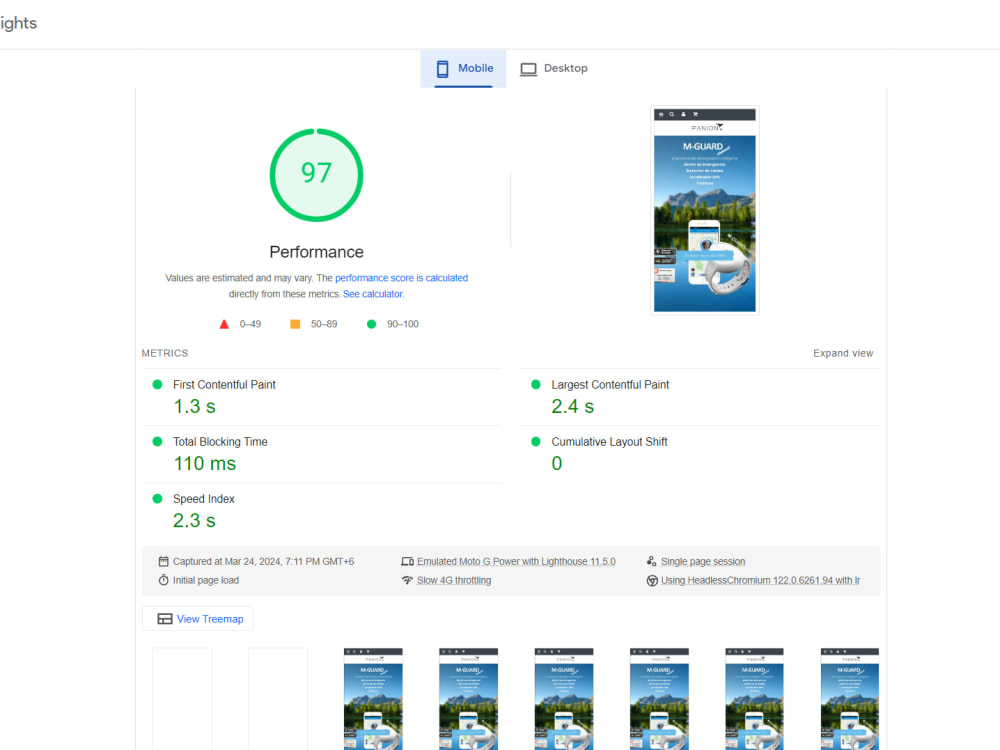Click the treemap icon inside View Treemap
Image resolution: width=1000 pixels, height=750 pixels.
coord(165,618)
